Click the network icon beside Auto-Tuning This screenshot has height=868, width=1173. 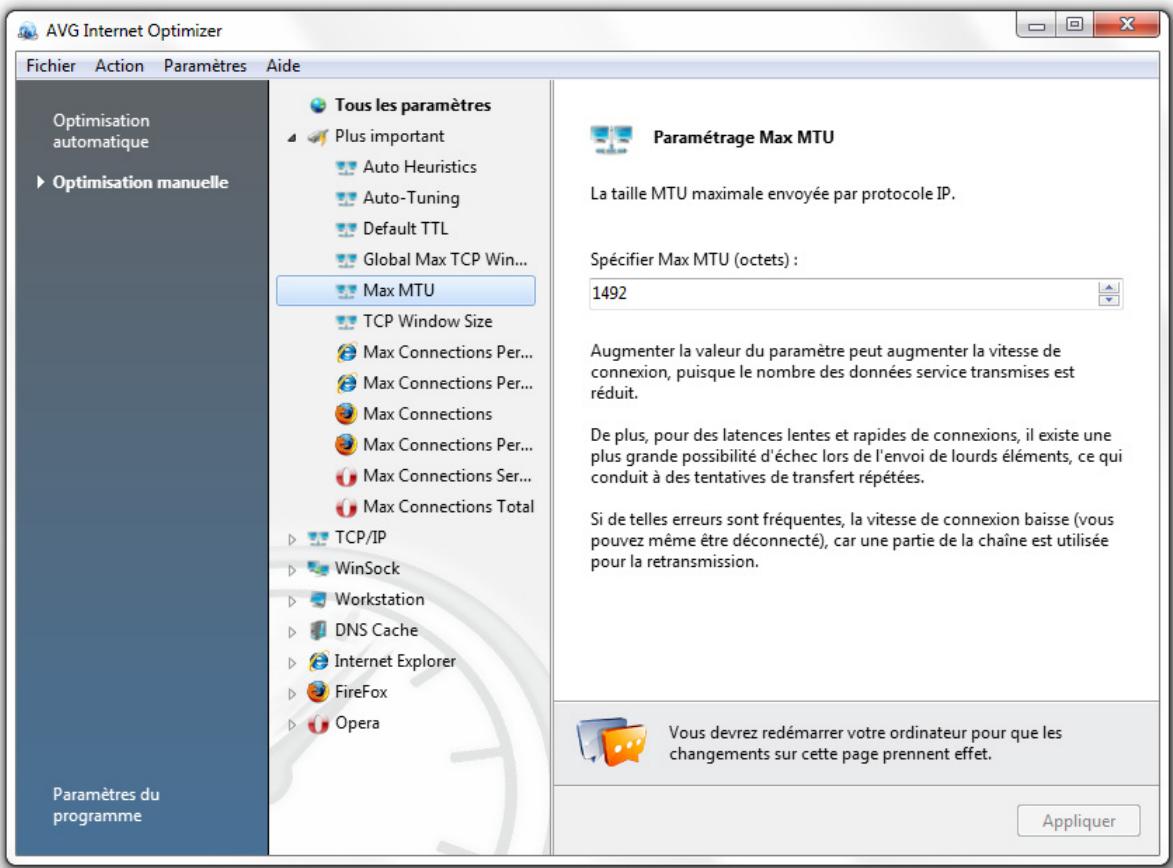coord(346,198)
